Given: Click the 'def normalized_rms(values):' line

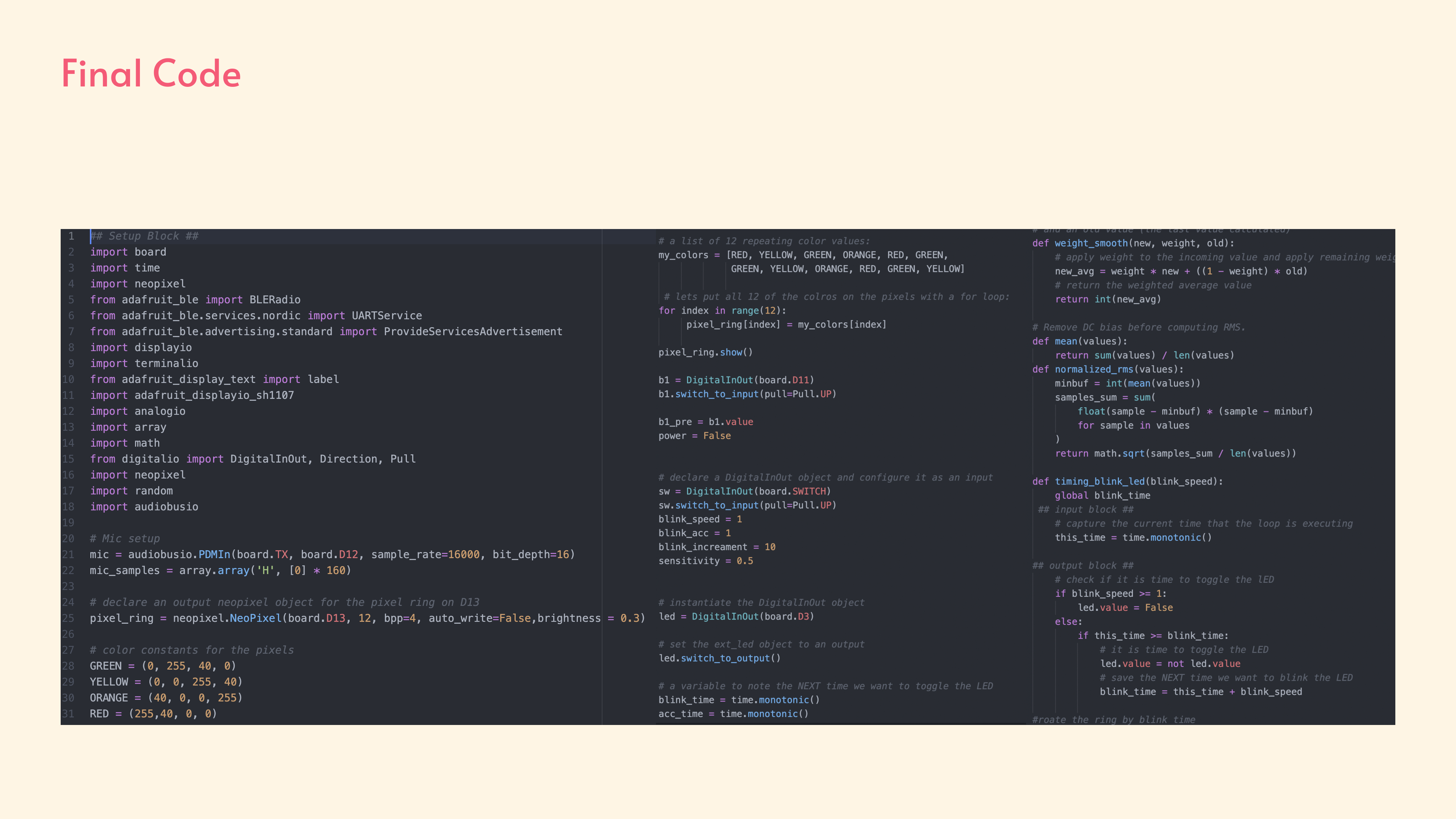Looking at the screenshot, I should click(1107, 369).
